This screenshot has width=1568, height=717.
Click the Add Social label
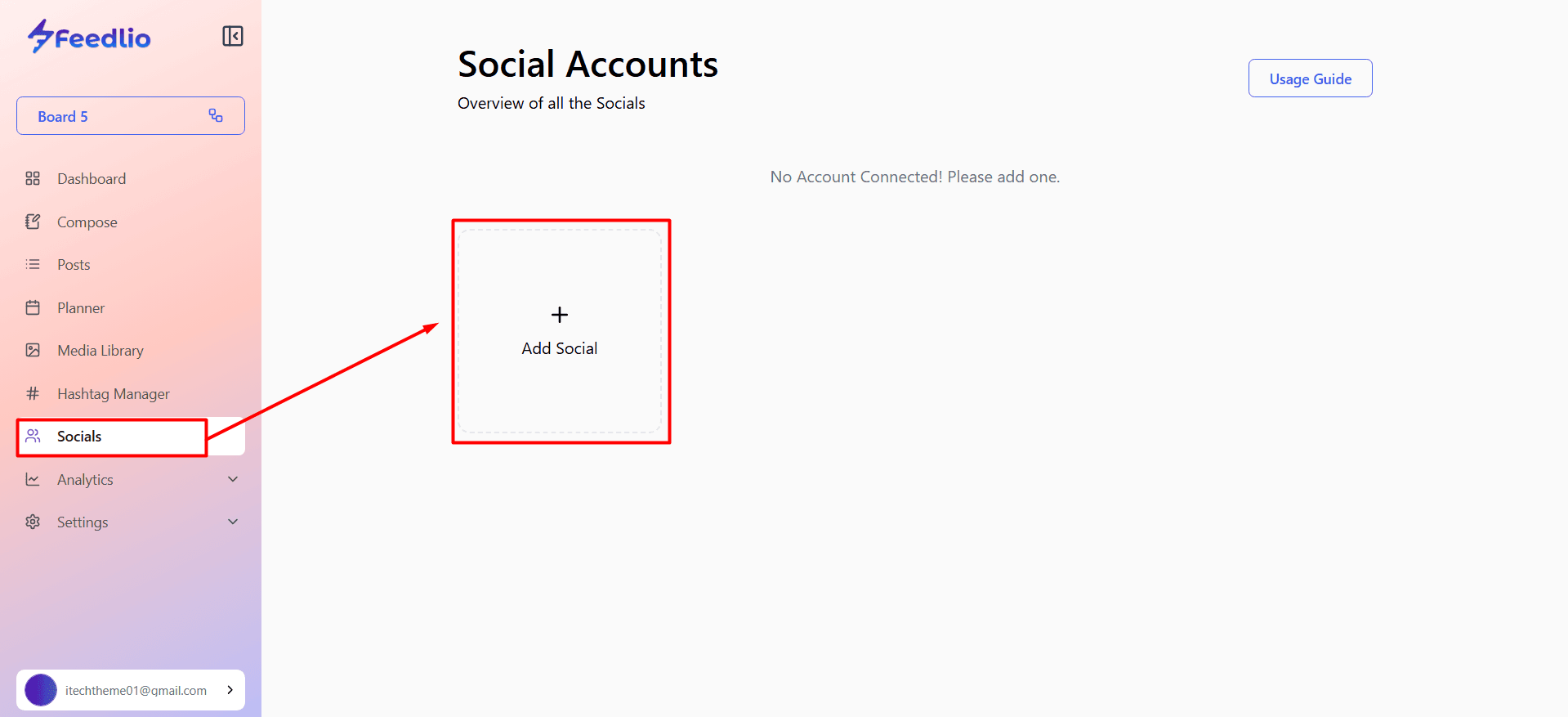[560, 348]
